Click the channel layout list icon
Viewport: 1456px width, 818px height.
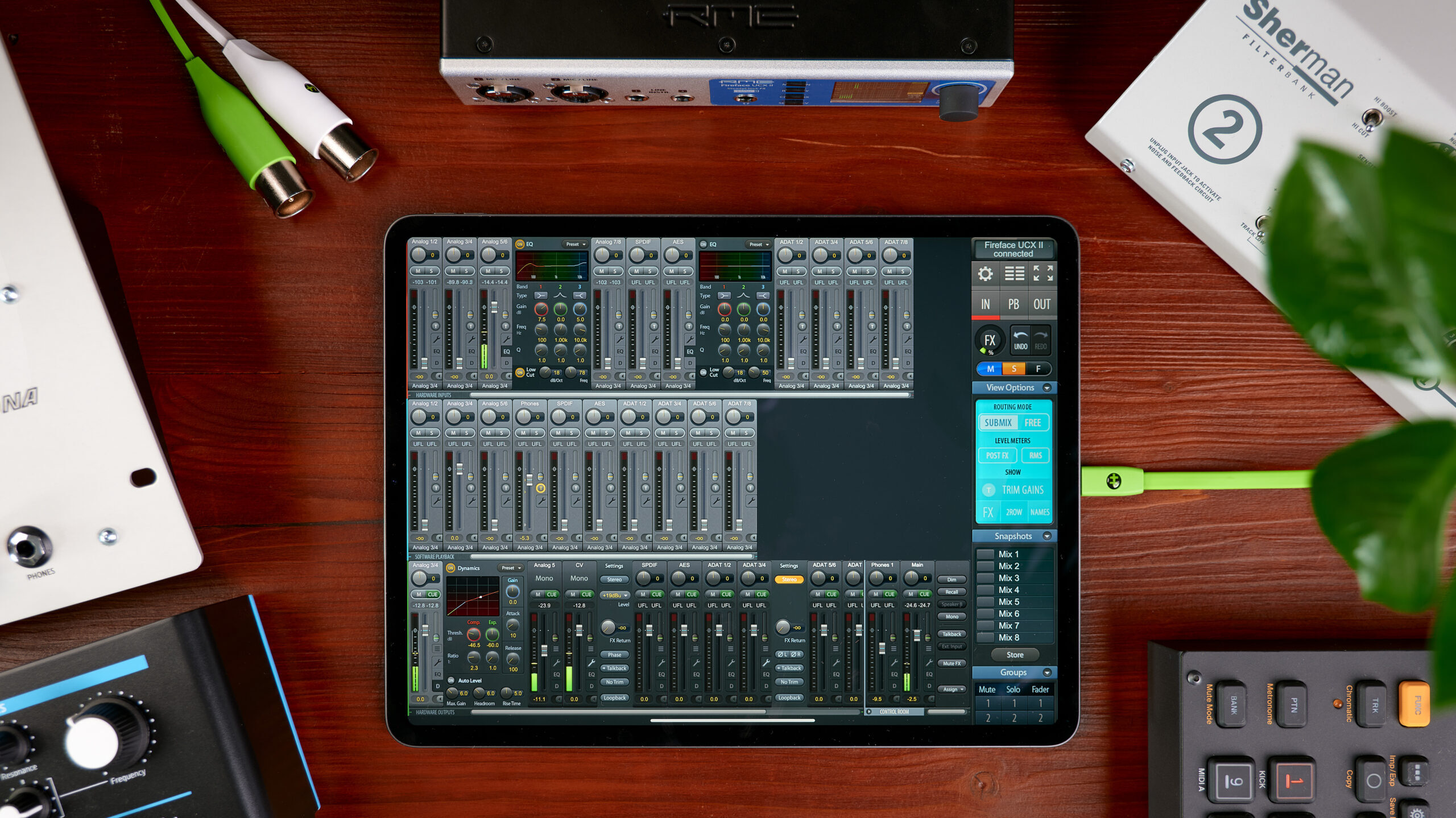coord(1014,274)
